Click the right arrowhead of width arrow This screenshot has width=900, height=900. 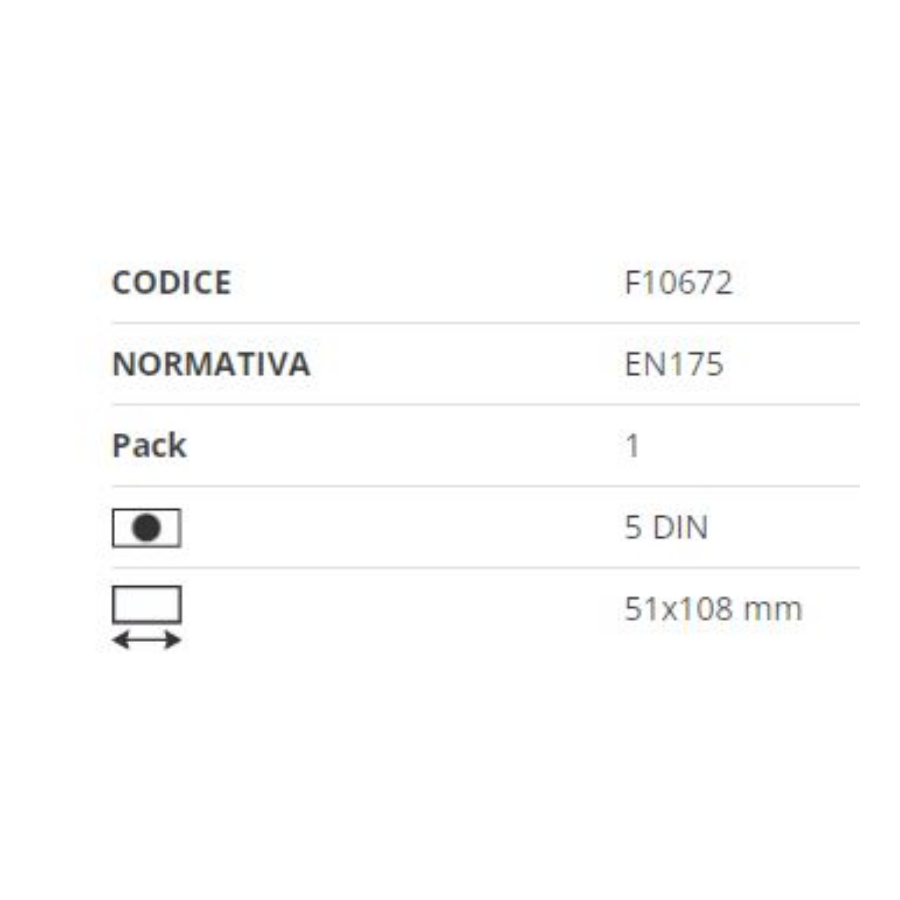tap(173, 639)
